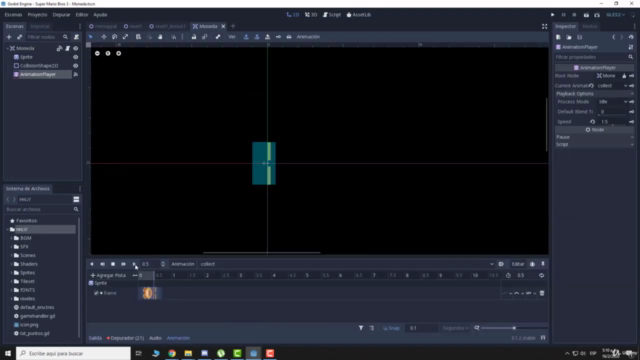Viewport: 640px width, 360px height.
Task: Click the lock selected object icon
Action: (194, 37)
